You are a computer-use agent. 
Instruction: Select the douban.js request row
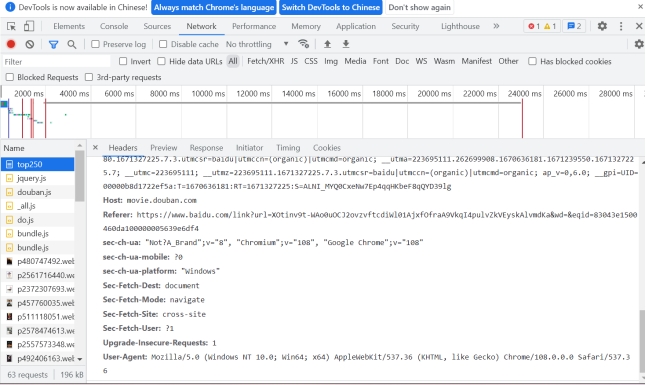click(x=38, y=192)
